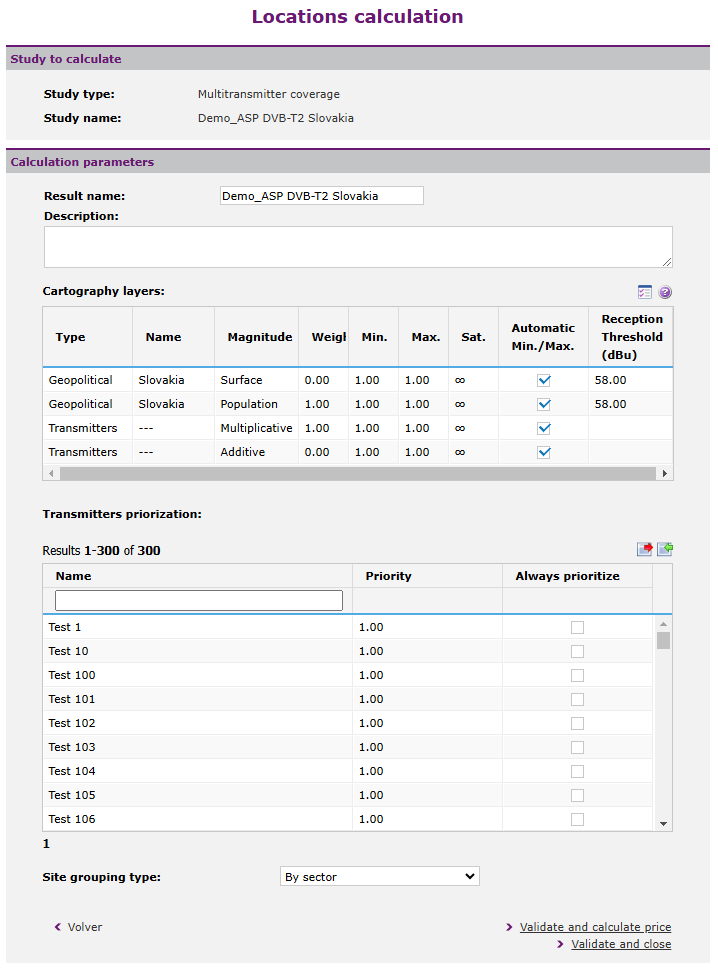The width and height of the screenshot is (718, 970).
Task: Sort by transmitters Name column header
Action: [x=74, y=576]
